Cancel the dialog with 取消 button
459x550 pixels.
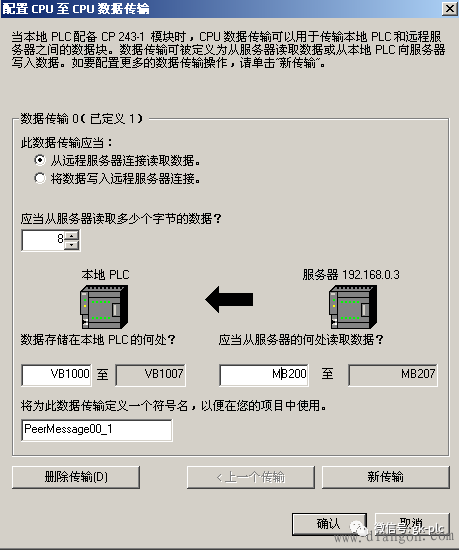(412, 524)
